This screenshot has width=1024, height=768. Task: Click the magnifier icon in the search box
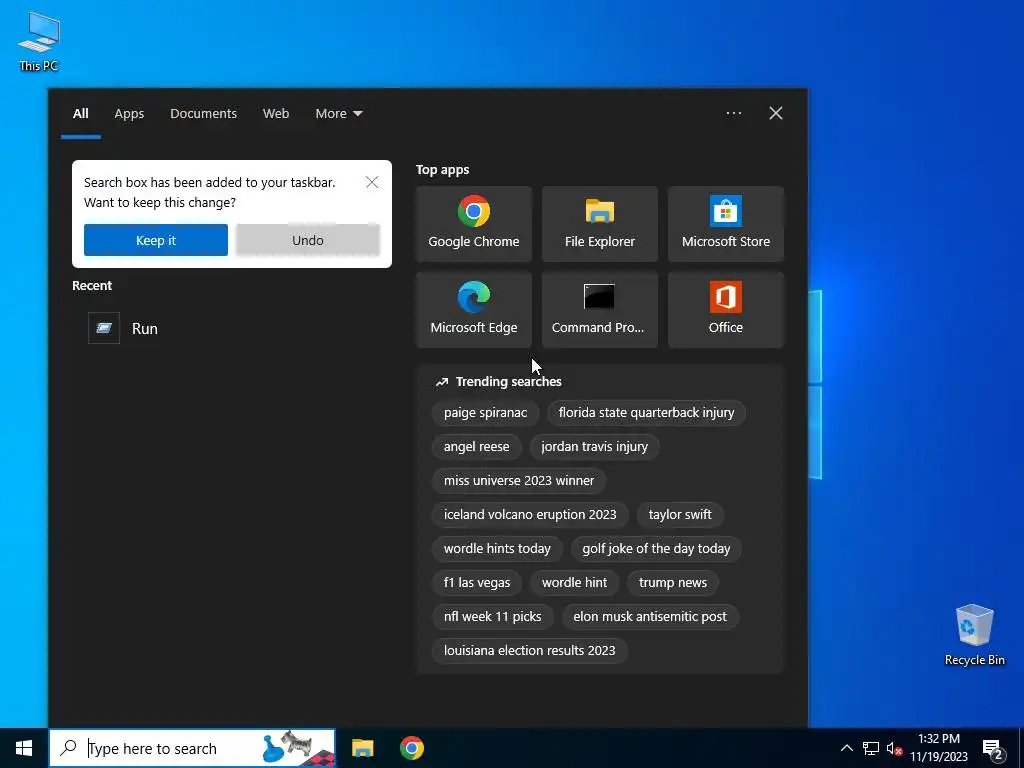pos(68,748)
